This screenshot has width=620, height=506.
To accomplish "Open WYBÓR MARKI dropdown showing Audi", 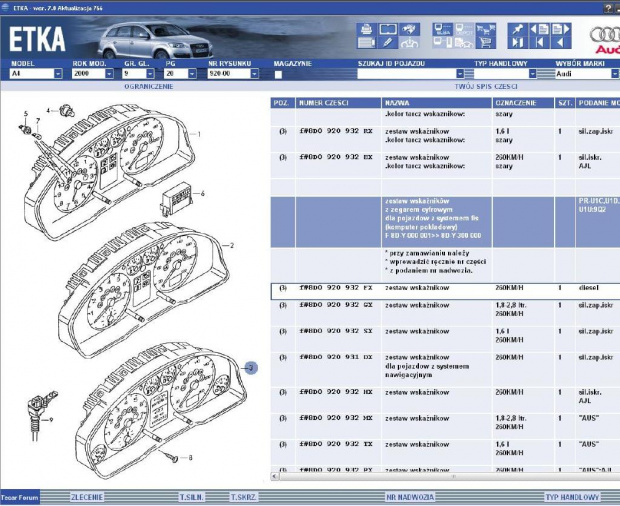I will 587,74.
